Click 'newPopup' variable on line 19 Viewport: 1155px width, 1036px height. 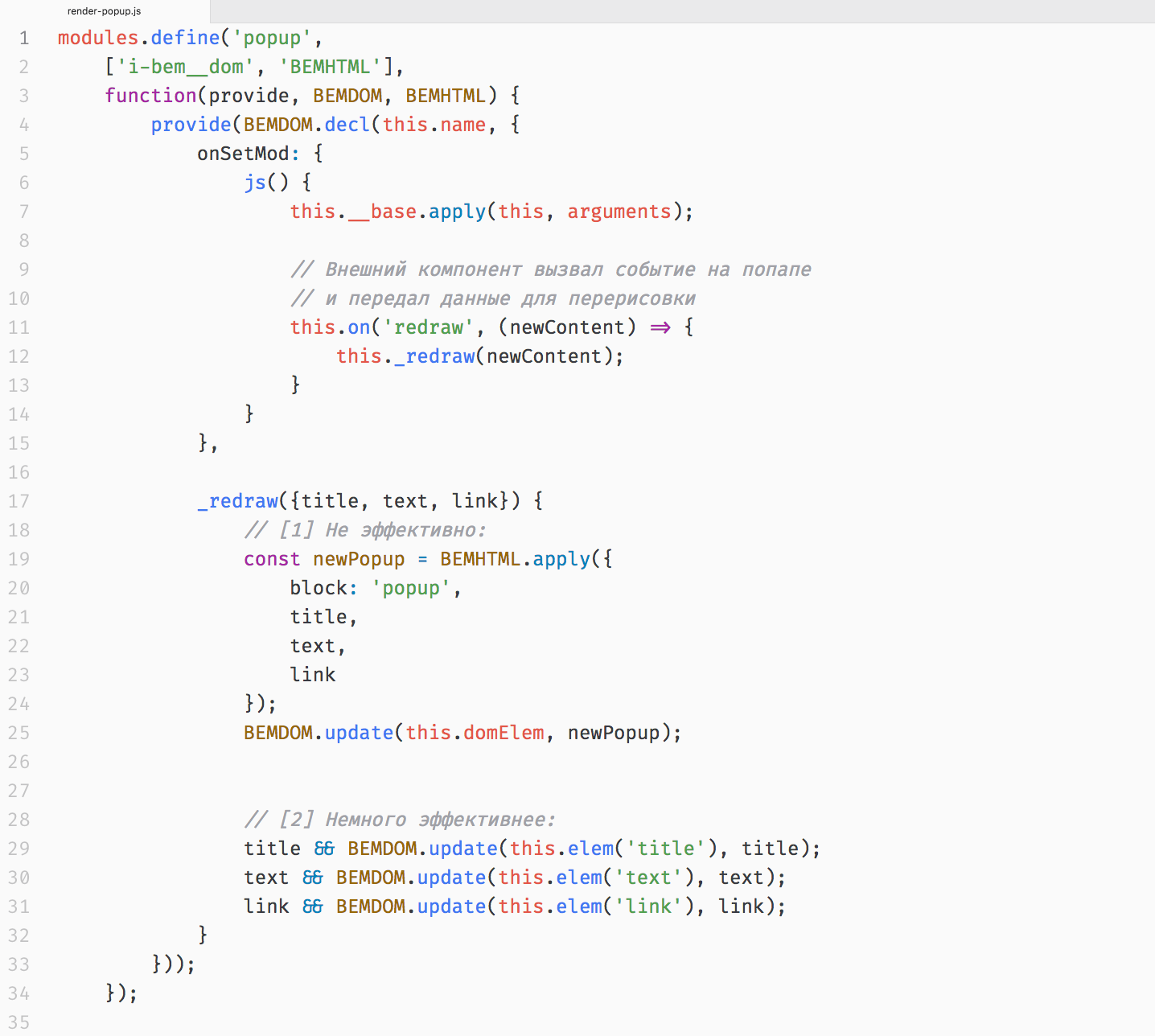(x=359, y=559)
